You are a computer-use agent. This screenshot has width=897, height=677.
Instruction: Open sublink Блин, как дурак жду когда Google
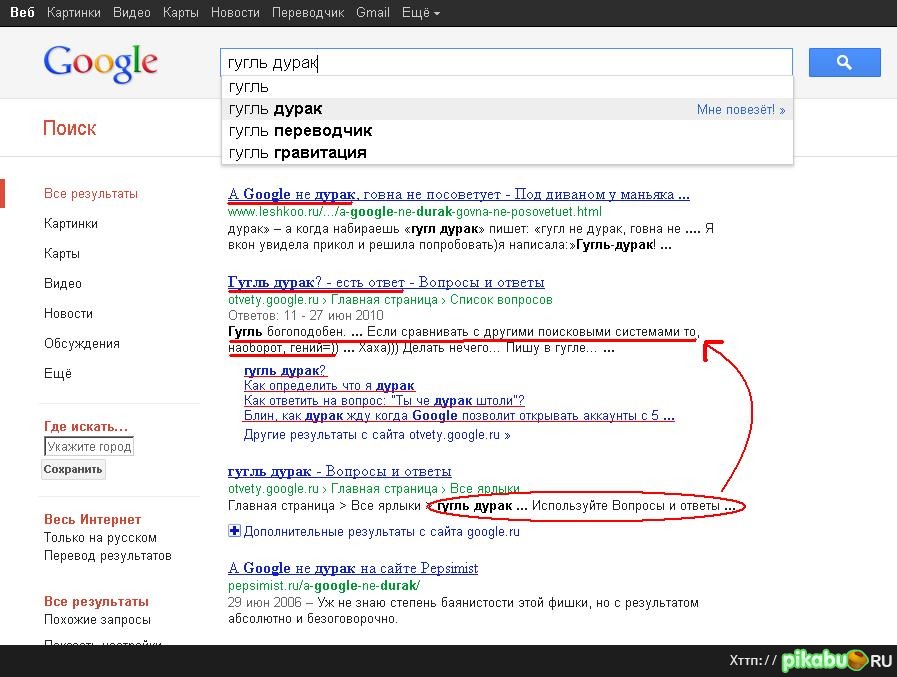coord(459,415)
